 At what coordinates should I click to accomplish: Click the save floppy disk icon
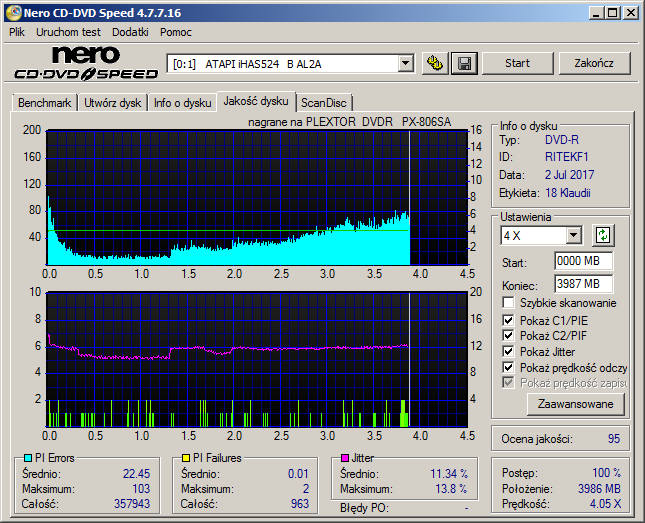click(x=464, y=63)
